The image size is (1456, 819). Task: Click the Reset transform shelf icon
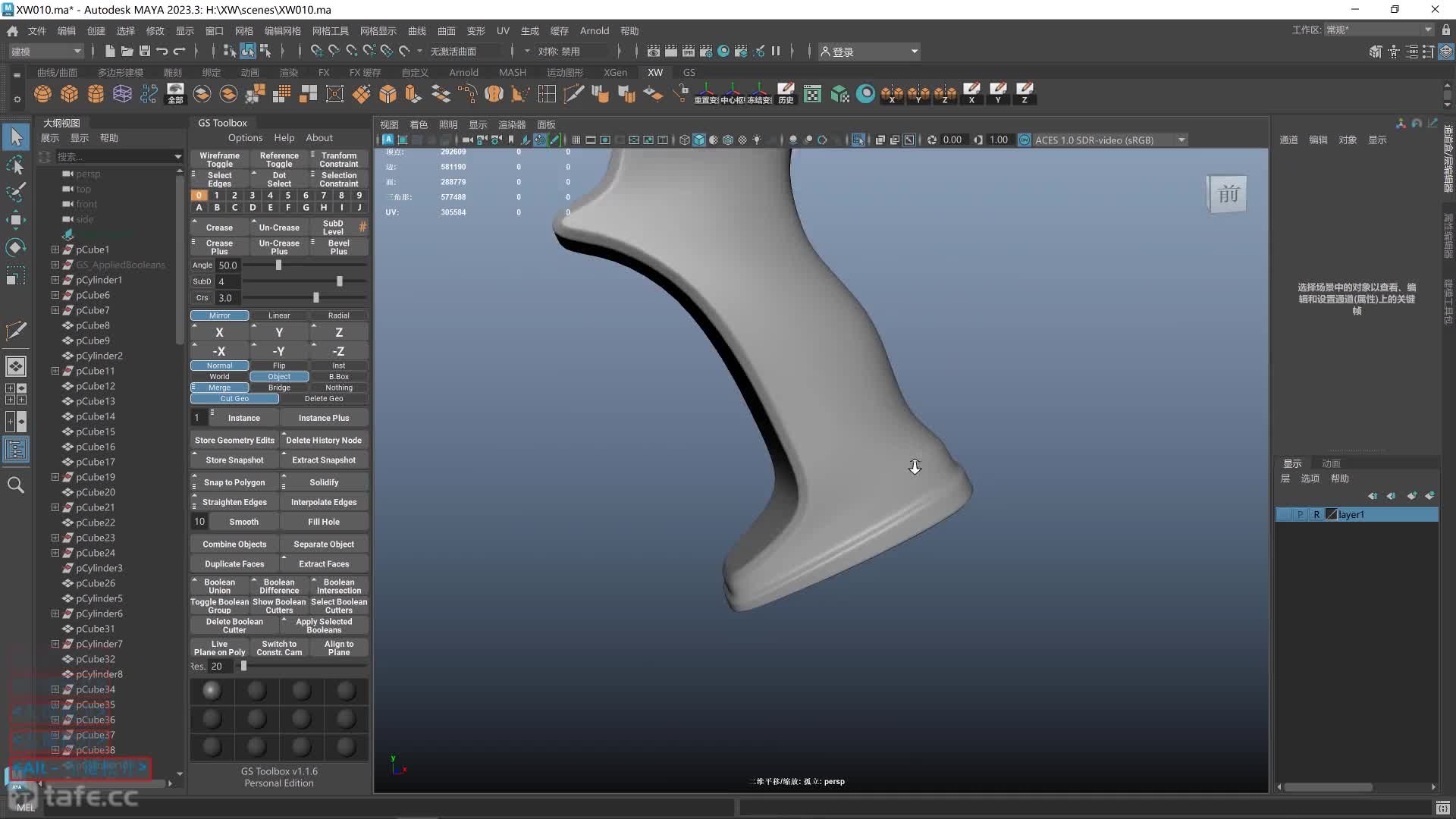[x=705, y=94]
